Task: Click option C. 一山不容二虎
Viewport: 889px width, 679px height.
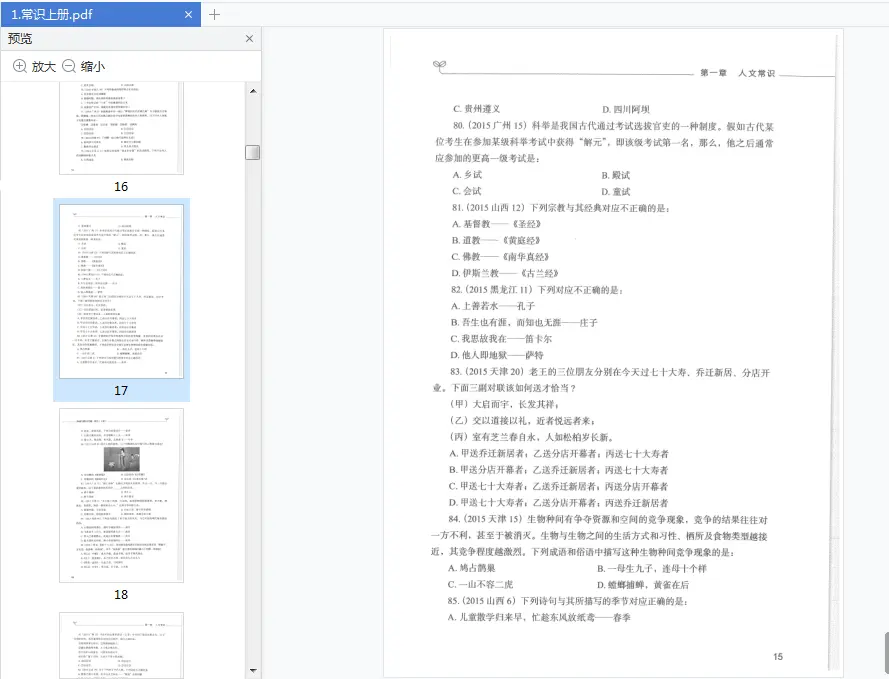Action: [x=480, y=584]
